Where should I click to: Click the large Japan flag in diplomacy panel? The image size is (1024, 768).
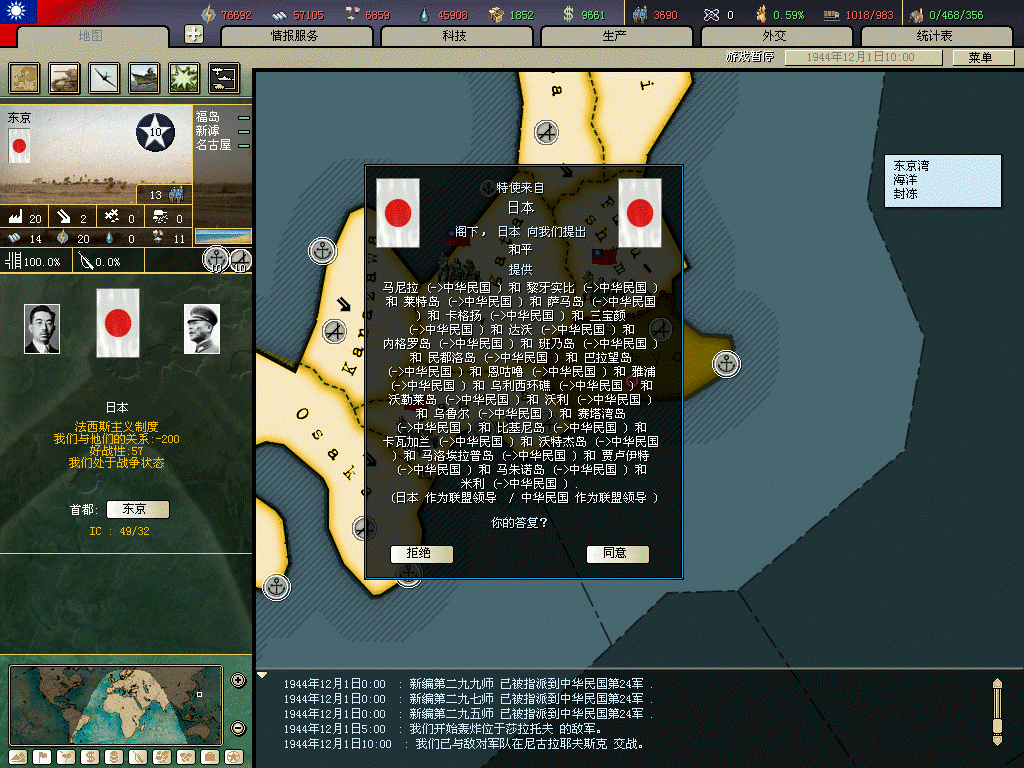coord(118,323)
